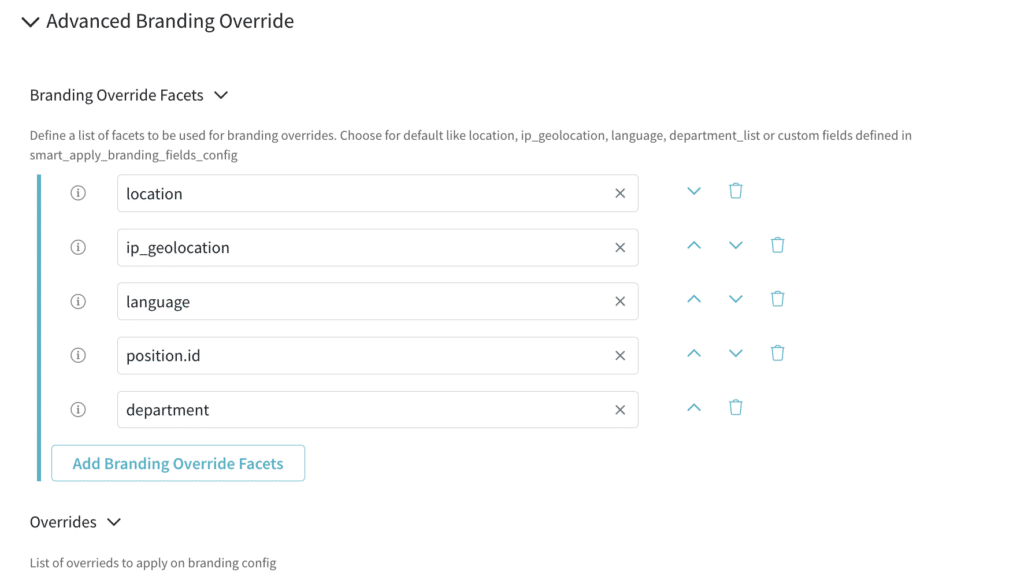1024x576 pixels.
Task: Clear the position.id field value
Action: coord(620,355)
